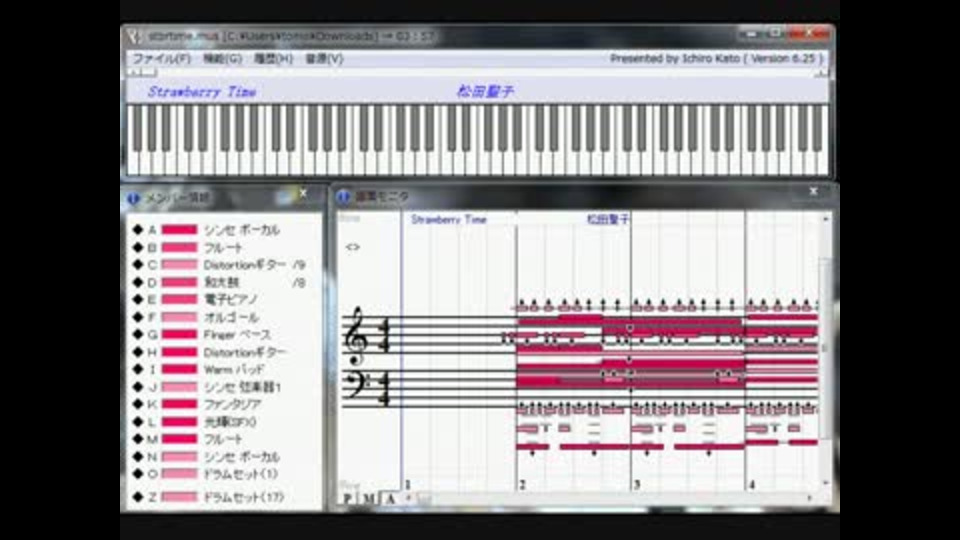The width and height of the screenshot is (960, 540).
Task: Click the 松田聖子 artist name above the keyboard
Action: (x=485, y=92)
